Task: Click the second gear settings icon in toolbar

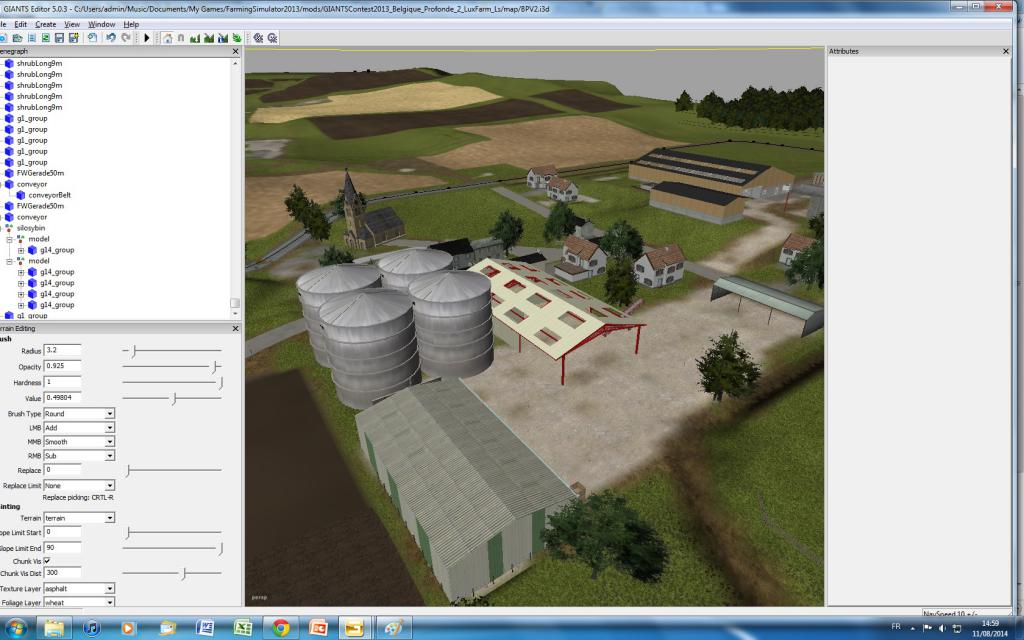Action: click(x=272, y=38)
